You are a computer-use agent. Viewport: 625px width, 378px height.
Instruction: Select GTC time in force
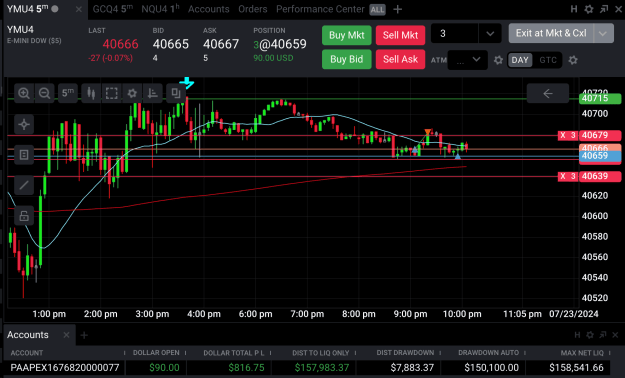click(548, 60)
